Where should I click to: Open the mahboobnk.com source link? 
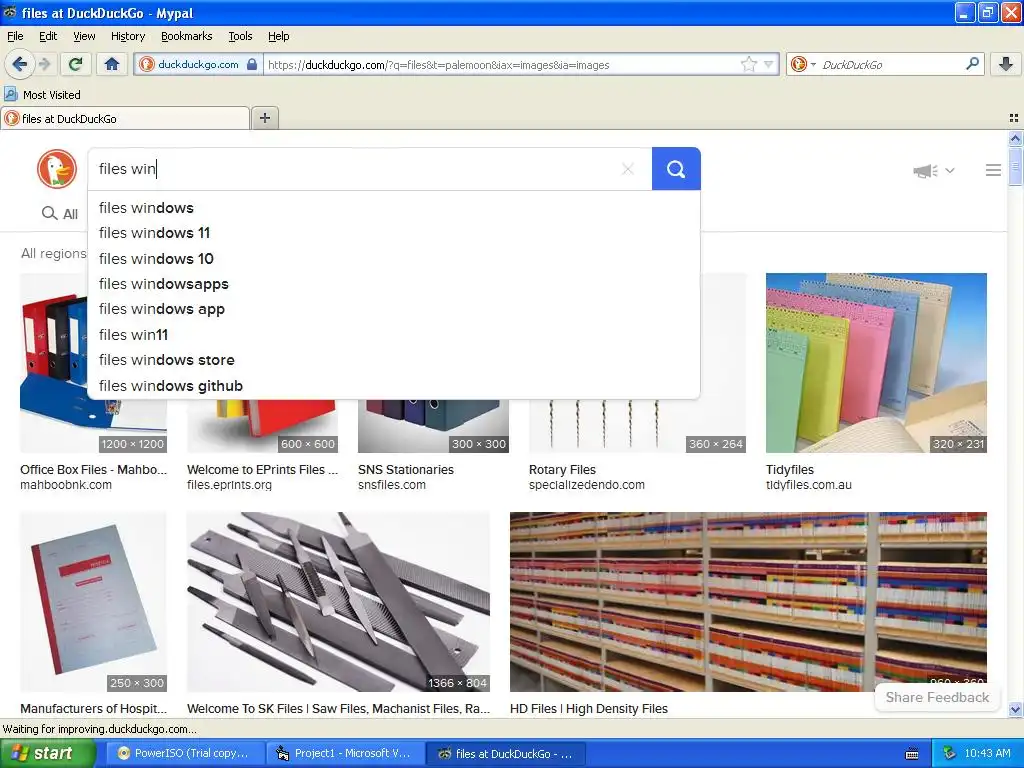[x=66, y=485]
